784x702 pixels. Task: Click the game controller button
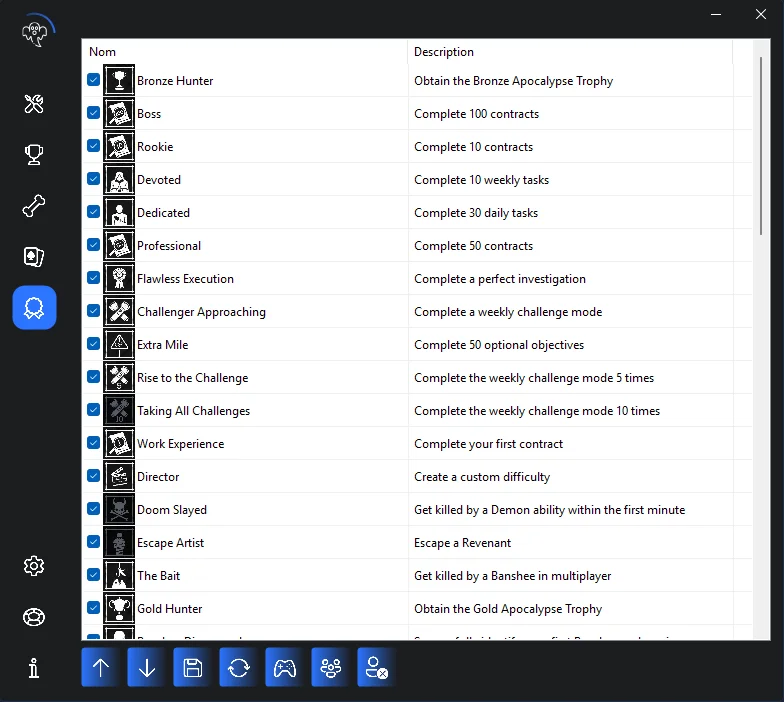[x=285, y=668]
